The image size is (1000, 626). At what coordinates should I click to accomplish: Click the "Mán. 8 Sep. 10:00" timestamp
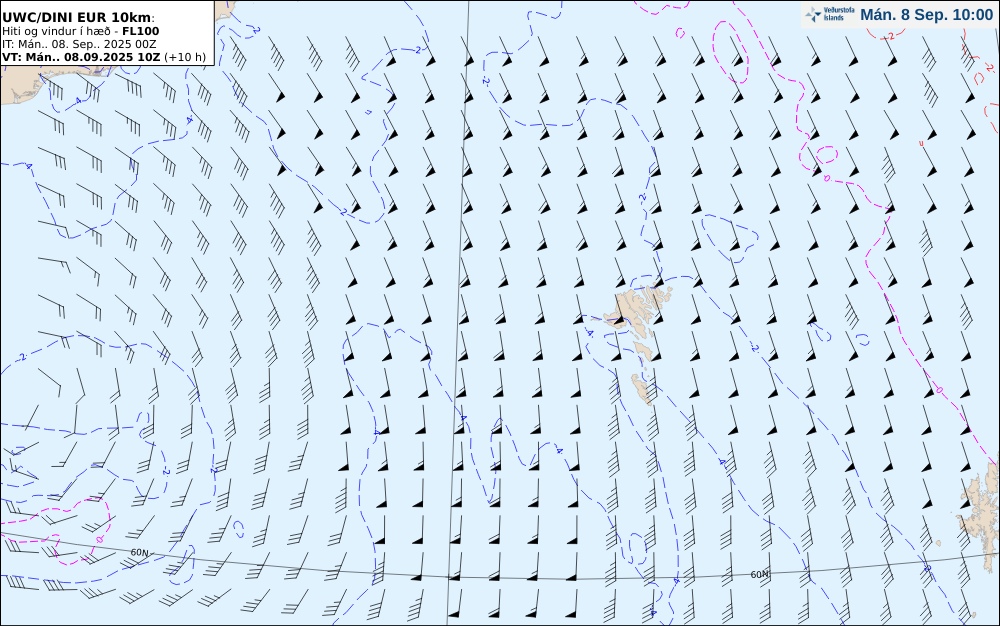click(926, 15)
